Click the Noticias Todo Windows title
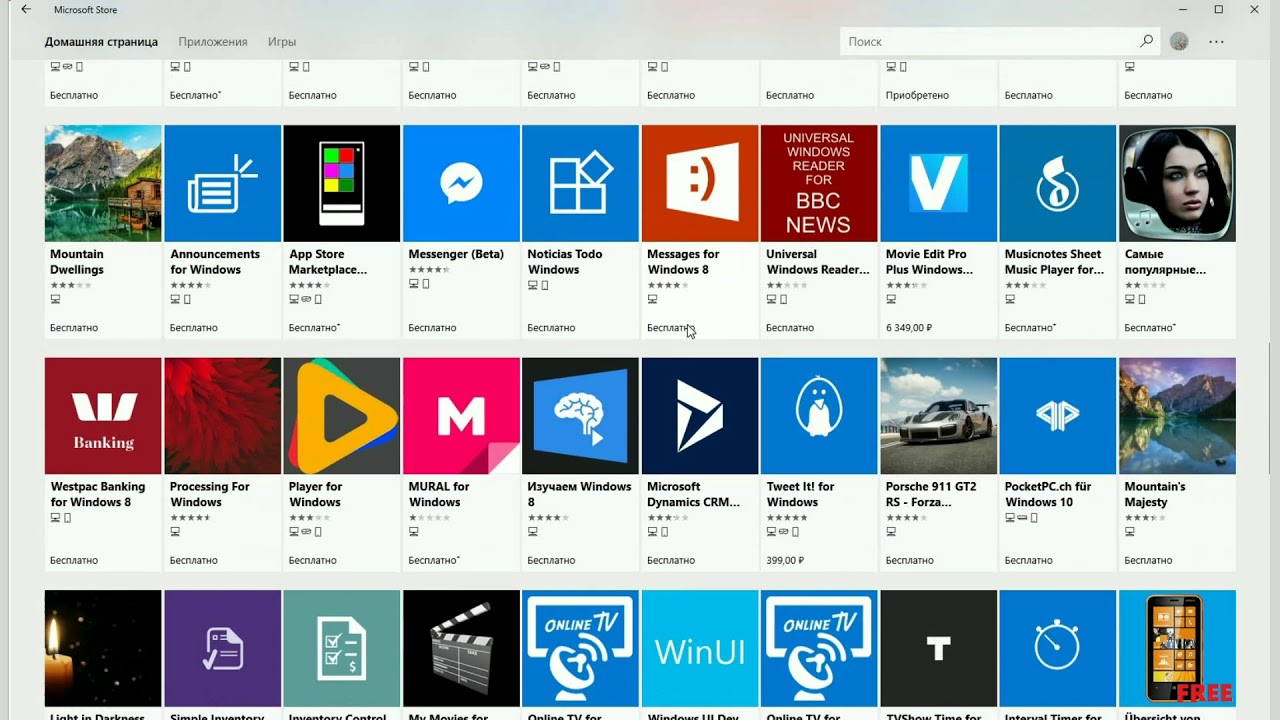 click(x=565, y=262)
